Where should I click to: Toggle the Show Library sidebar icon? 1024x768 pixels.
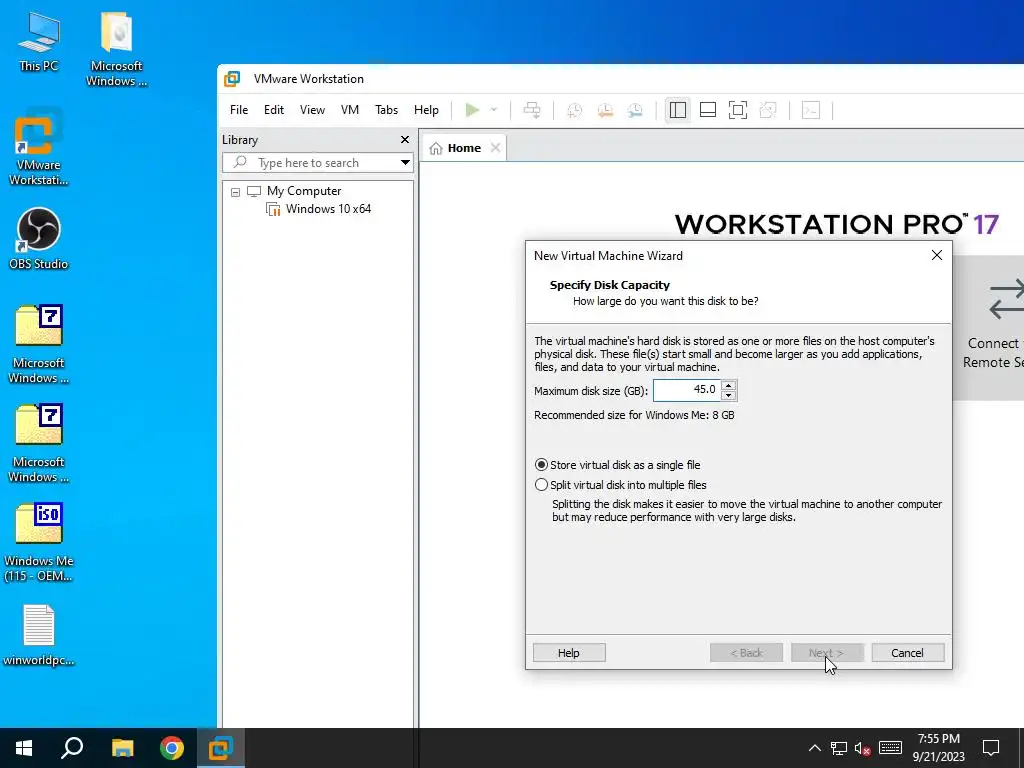tap(678, 110)
